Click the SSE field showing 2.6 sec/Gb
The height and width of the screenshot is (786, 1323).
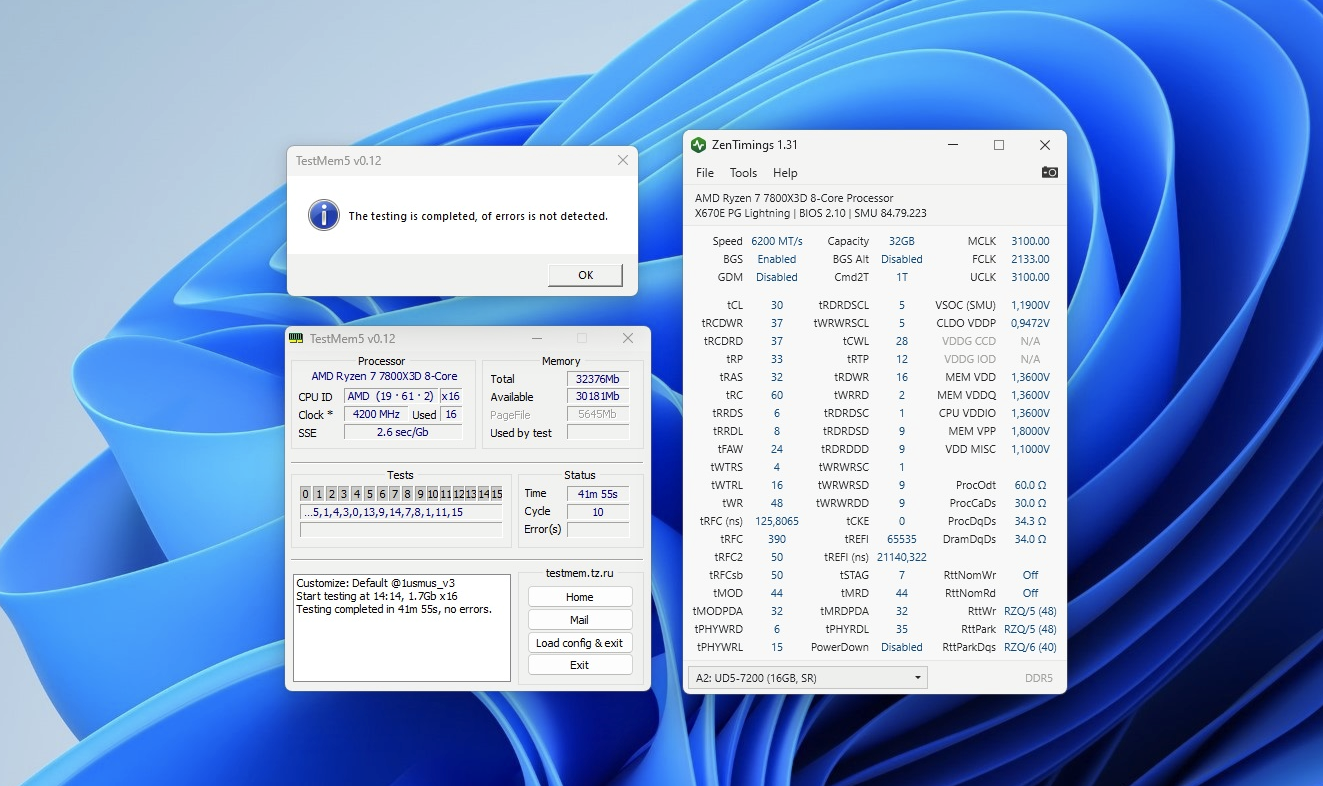tap(403, 433)
